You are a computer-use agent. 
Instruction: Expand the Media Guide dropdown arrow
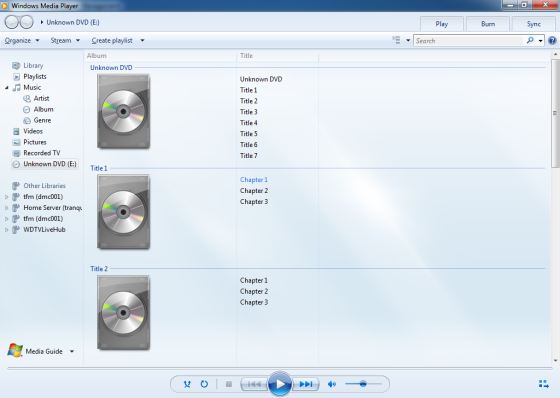point(72,352)
